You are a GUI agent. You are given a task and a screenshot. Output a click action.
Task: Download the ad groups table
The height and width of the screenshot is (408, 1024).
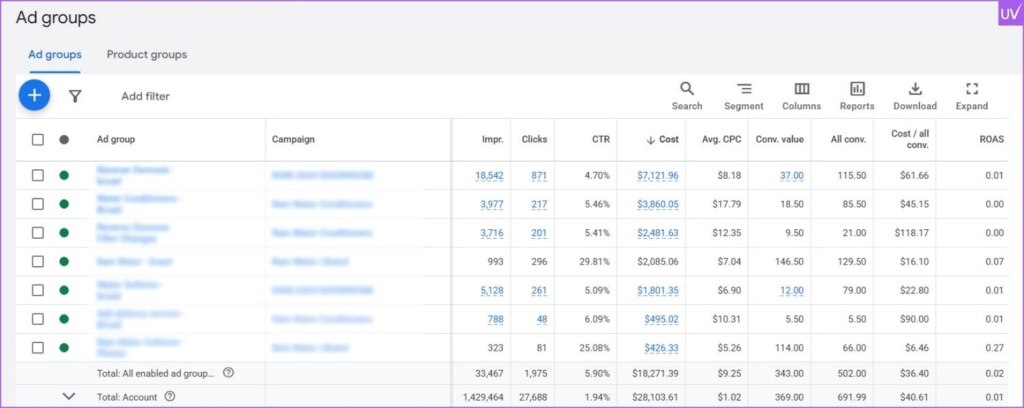click(914, 96)
